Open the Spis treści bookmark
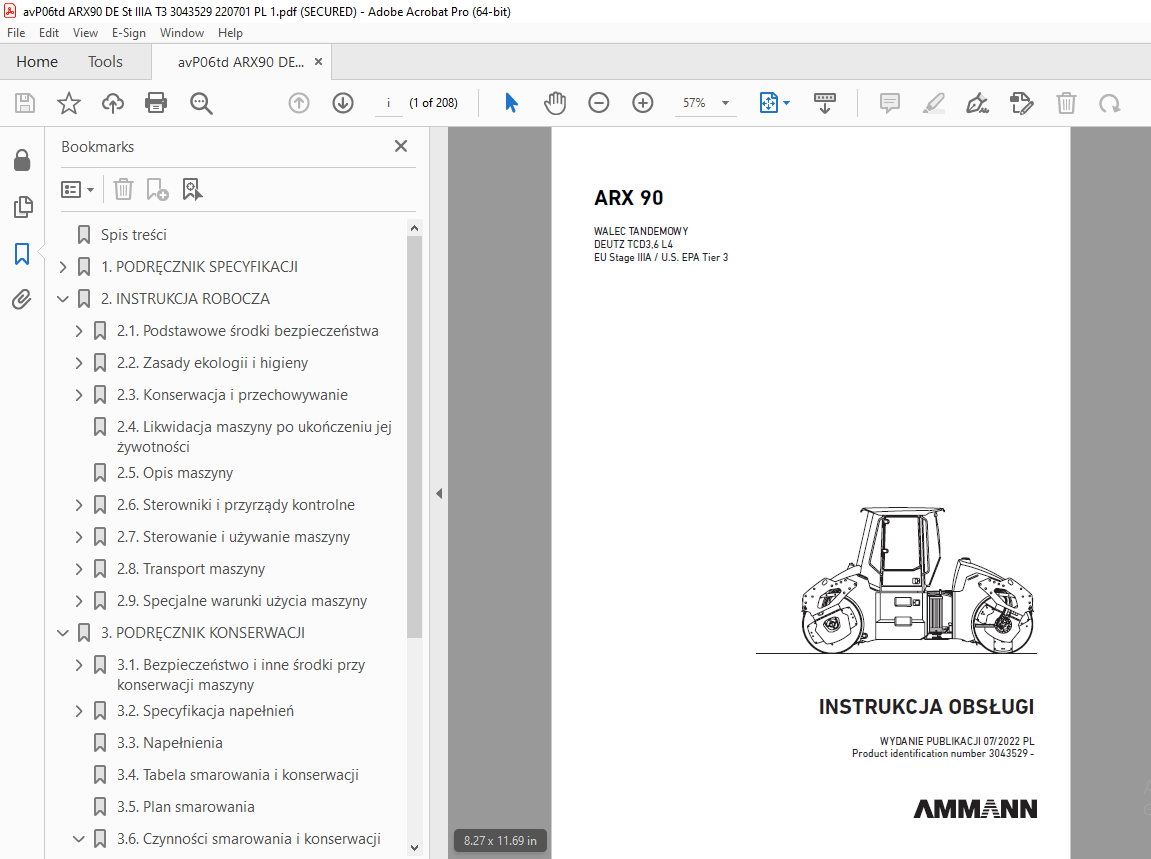Image resolution: width=1151 pixels, height=859 pixels. (x=134, y=235)
